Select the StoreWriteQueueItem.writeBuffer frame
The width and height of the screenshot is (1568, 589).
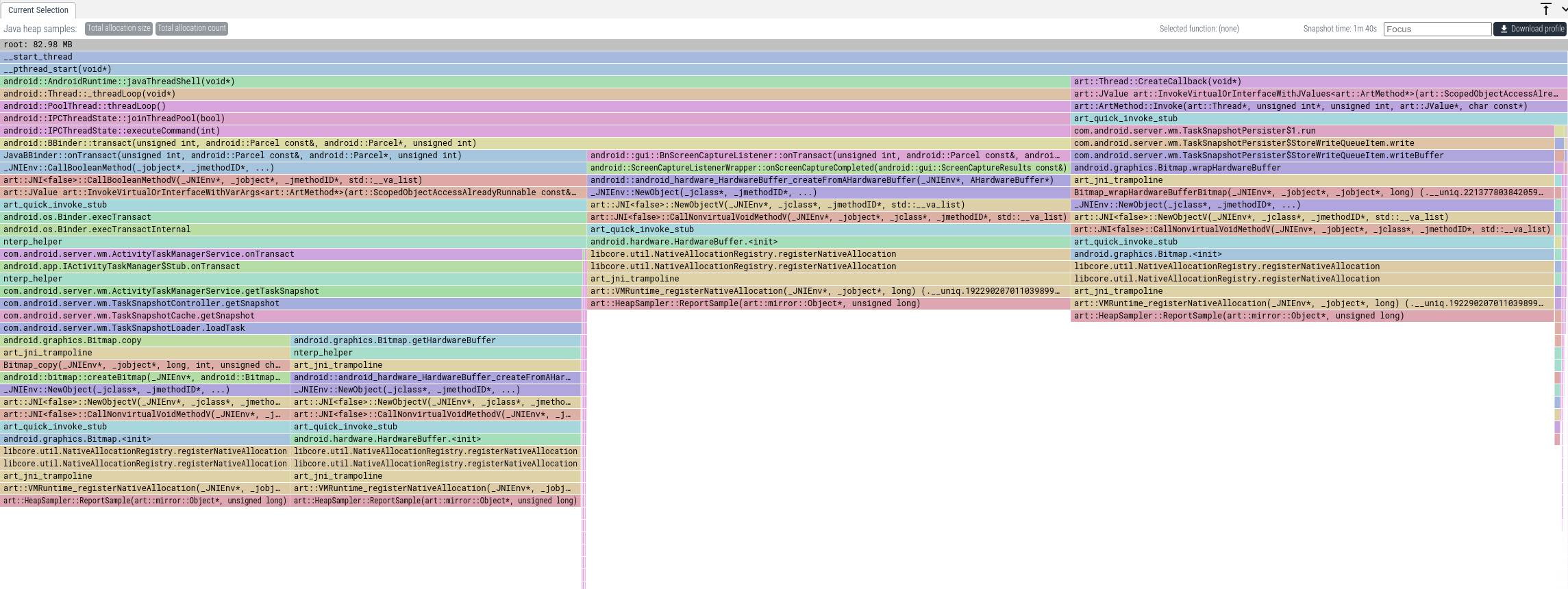[x=1312, y=155]
